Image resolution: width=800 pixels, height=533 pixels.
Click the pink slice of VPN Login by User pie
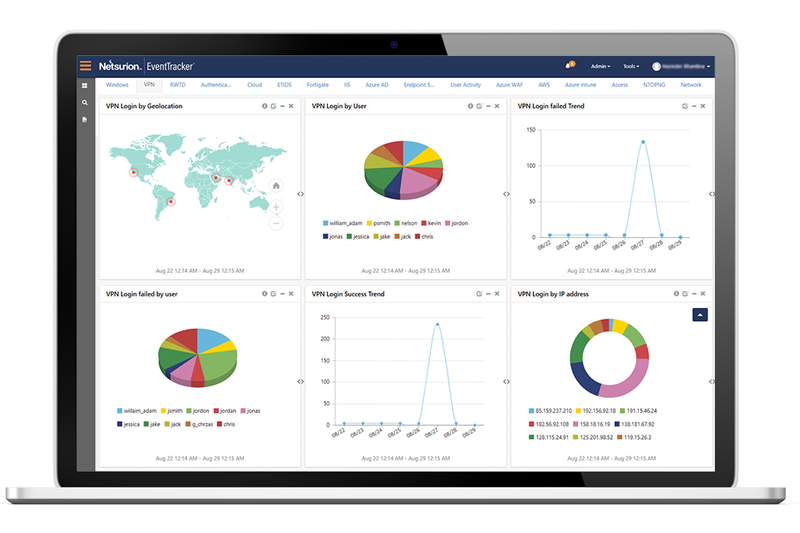(418, 182)
